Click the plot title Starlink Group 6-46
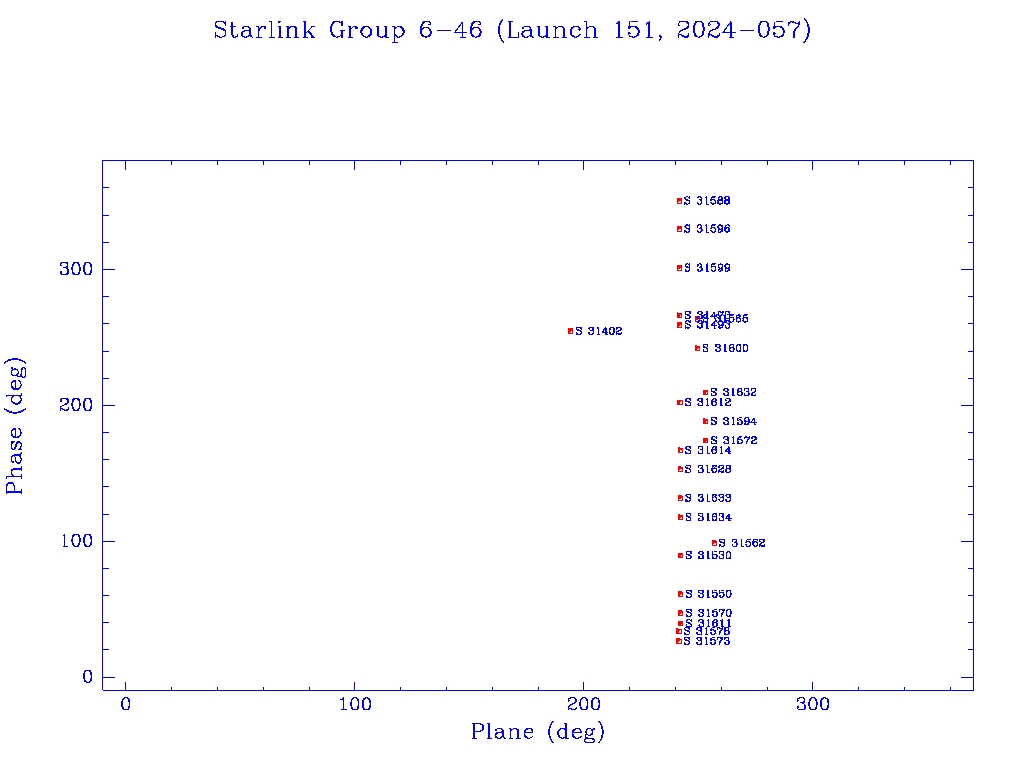The width and height of the screenshot is (1024, 768). (x=512, y=31)
